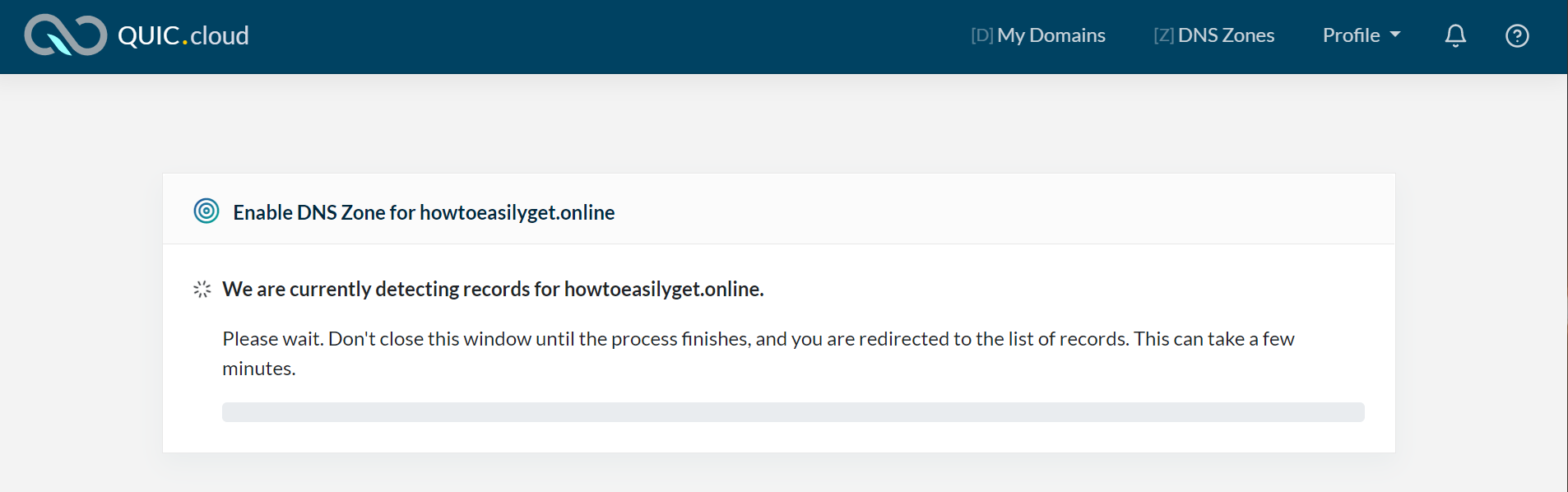Expand the Profile dropdown menu
1568x492 pixels.
point(1351,35)
